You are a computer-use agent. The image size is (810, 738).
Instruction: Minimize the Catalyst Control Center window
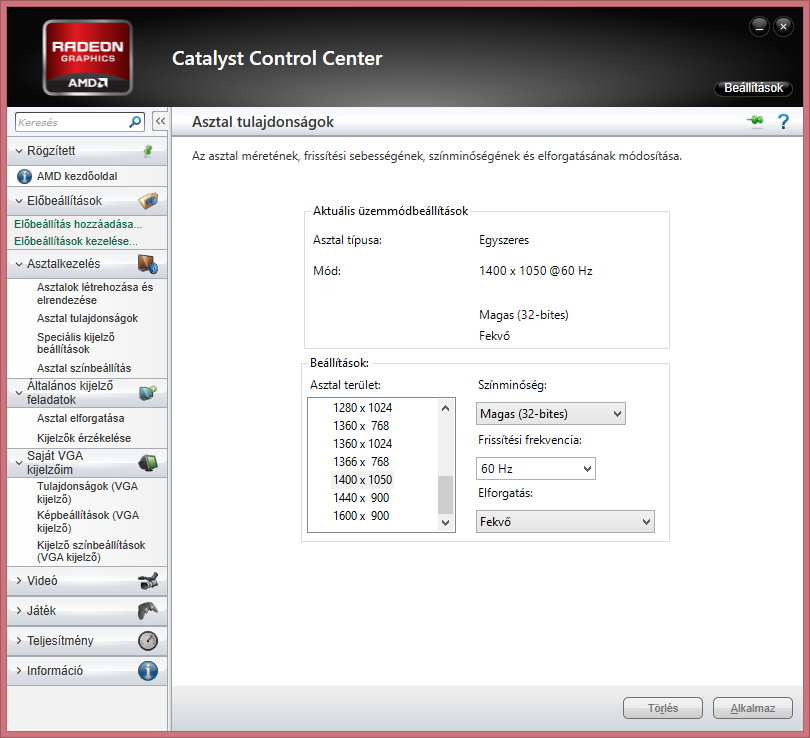pyautogui.click(x=759, y=26)
